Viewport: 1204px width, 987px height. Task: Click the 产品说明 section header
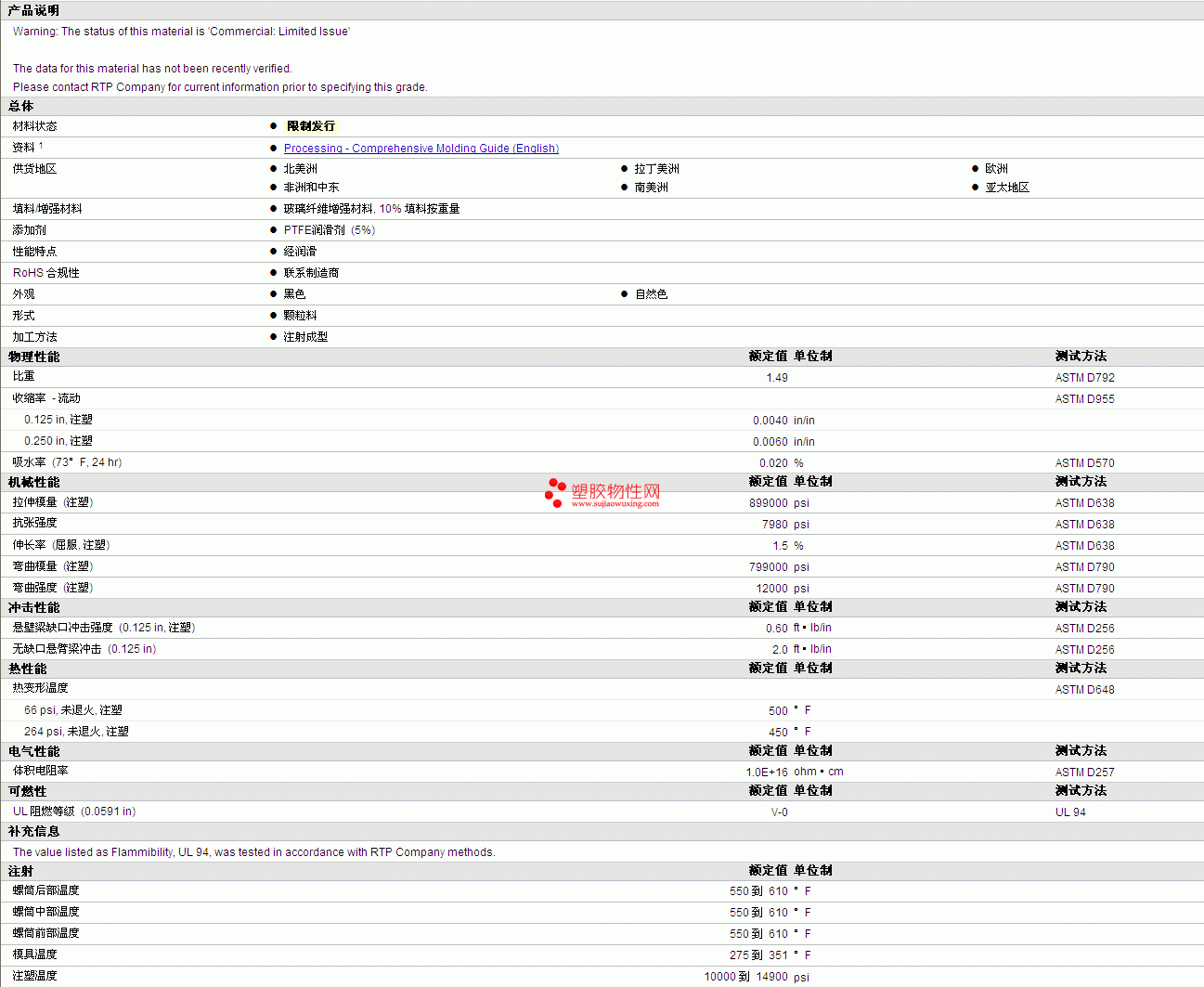point(33,10)
